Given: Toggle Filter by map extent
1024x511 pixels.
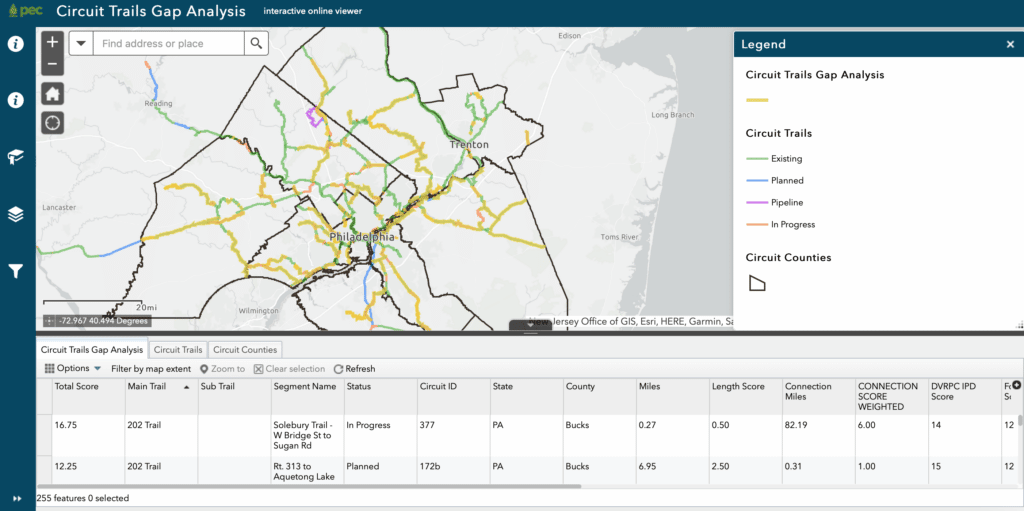Looking at the screenshot, I should coord(150,369).
